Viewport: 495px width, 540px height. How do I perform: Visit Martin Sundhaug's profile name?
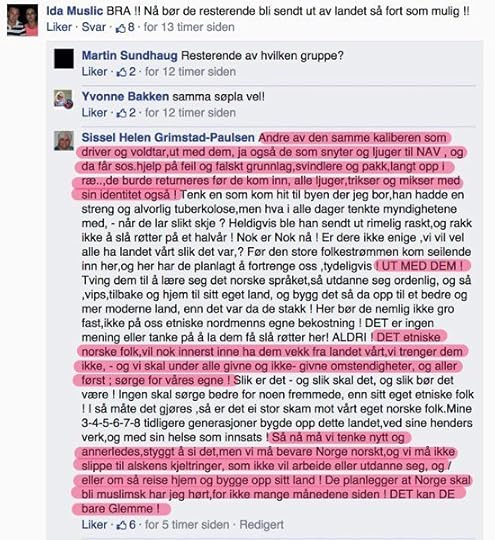pyautogui.click(x=130, y=55)
